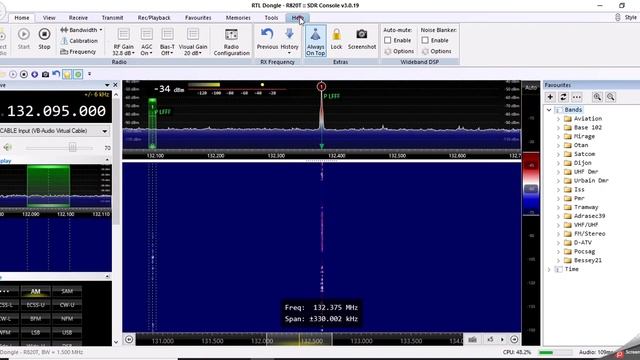The image size is (640, 360).
Task: Select LSB demodulation mode
Action: click(36, 332)
